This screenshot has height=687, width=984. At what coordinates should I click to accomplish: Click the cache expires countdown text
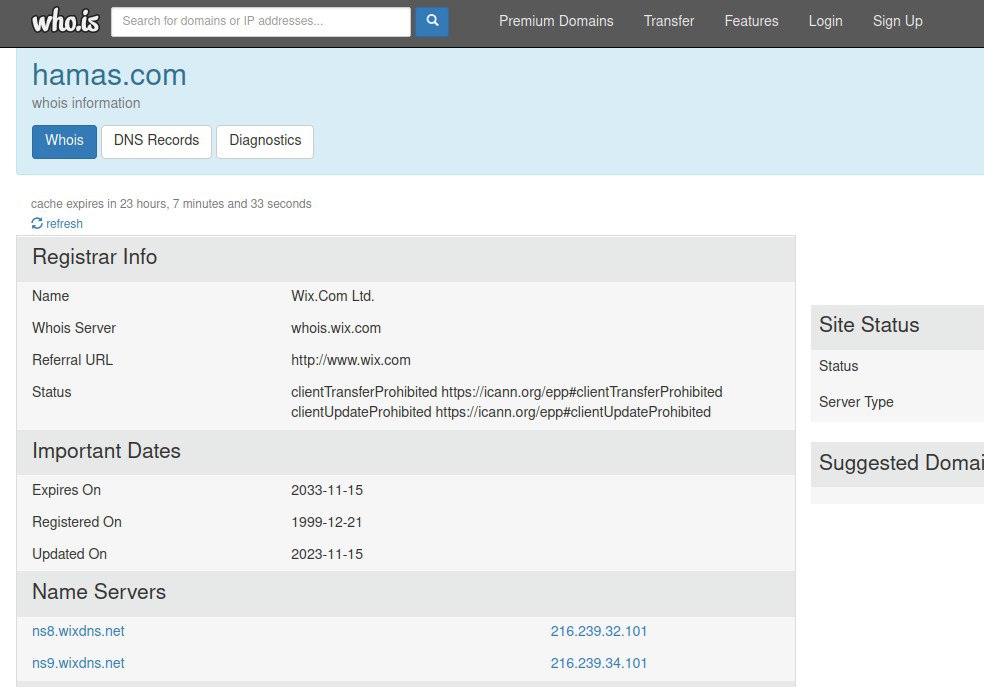tap(171, 204)
